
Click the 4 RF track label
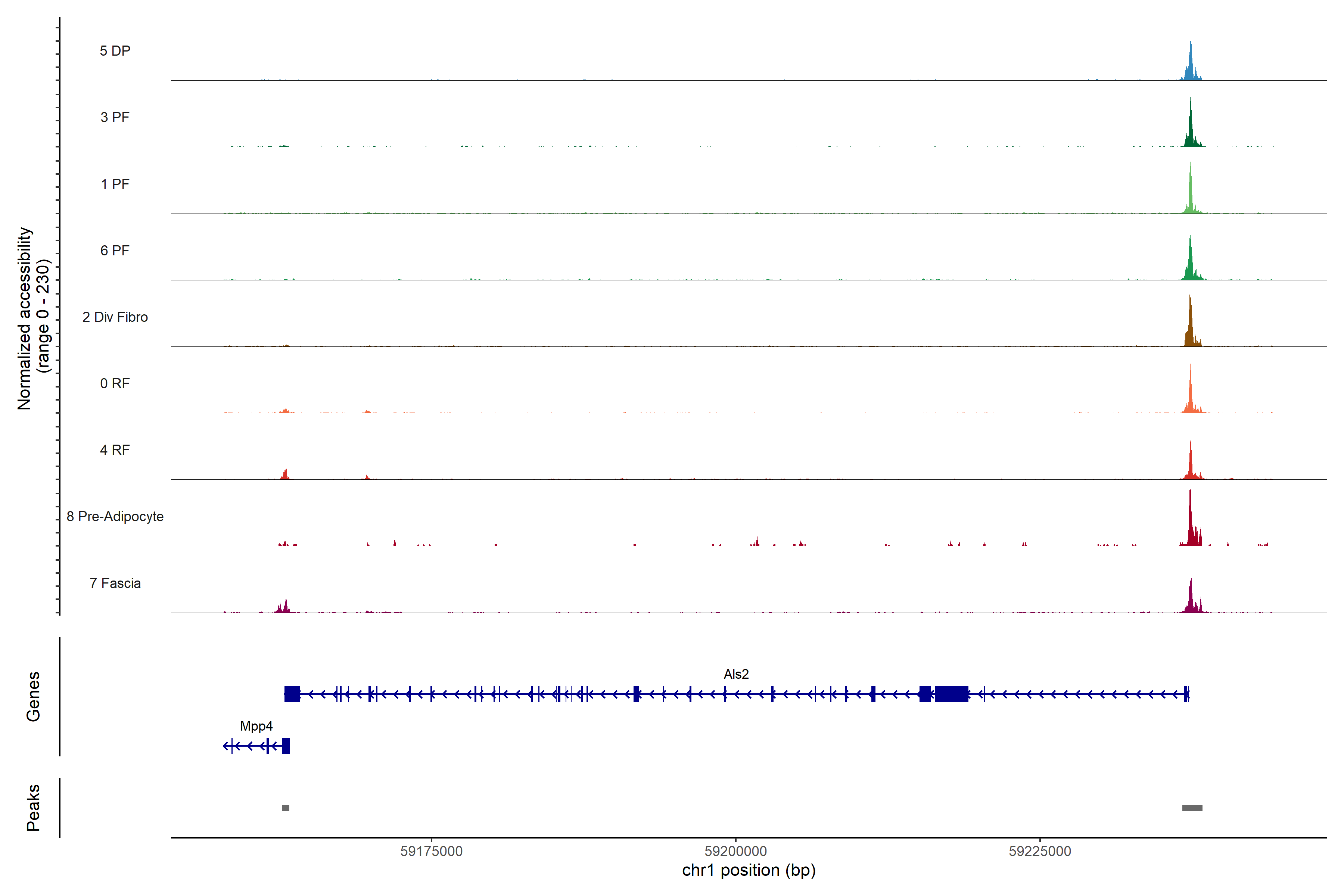115,450
